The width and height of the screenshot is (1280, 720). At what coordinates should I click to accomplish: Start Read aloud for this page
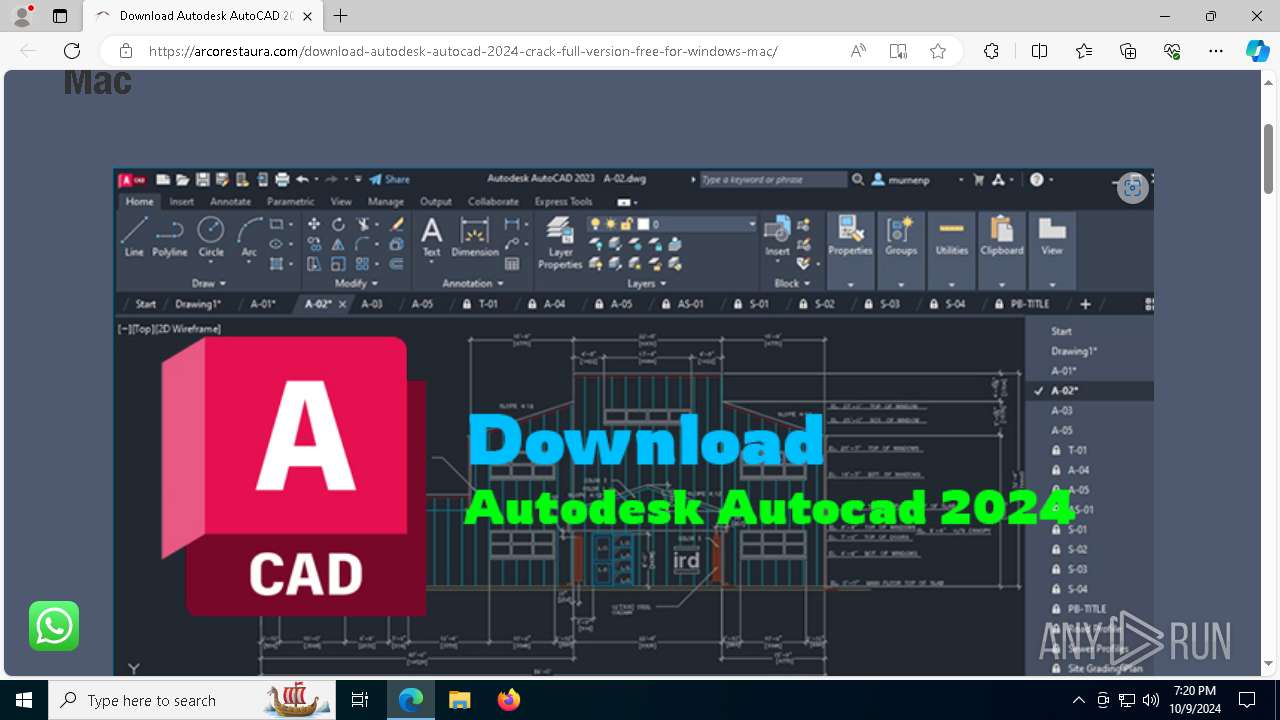[x=858, y=51]
